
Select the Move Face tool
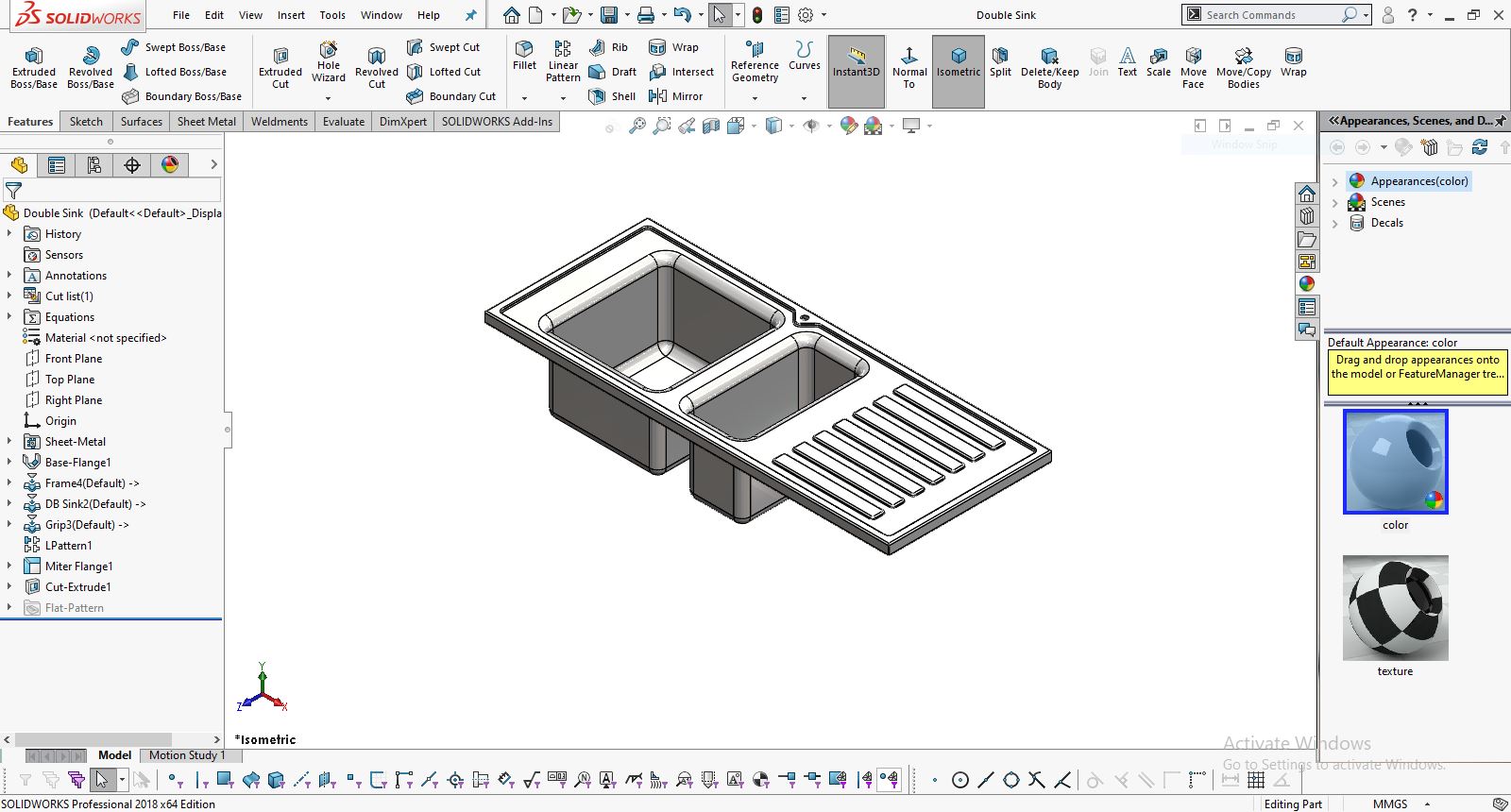pos(1194,67)
